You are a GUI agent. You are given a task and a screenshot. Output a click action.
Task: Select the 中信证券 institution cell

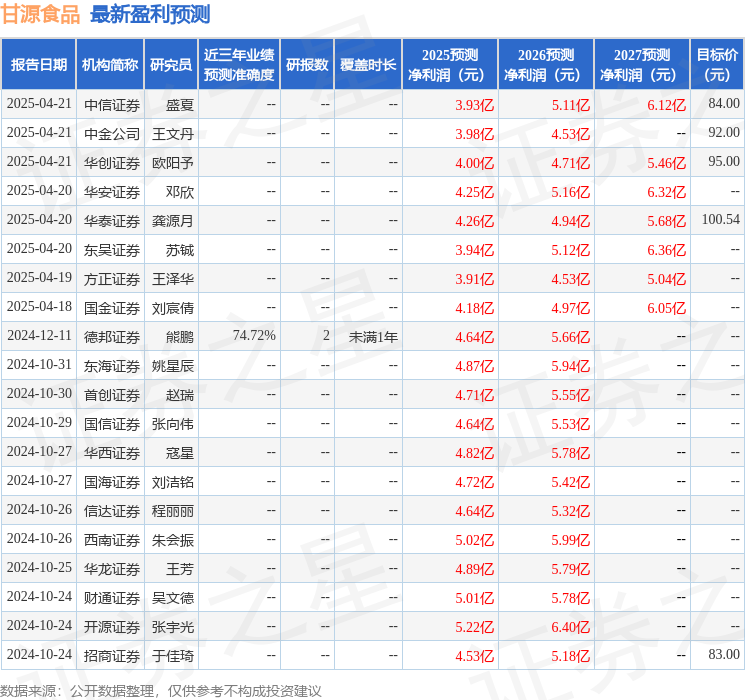[x=112, y=105]
